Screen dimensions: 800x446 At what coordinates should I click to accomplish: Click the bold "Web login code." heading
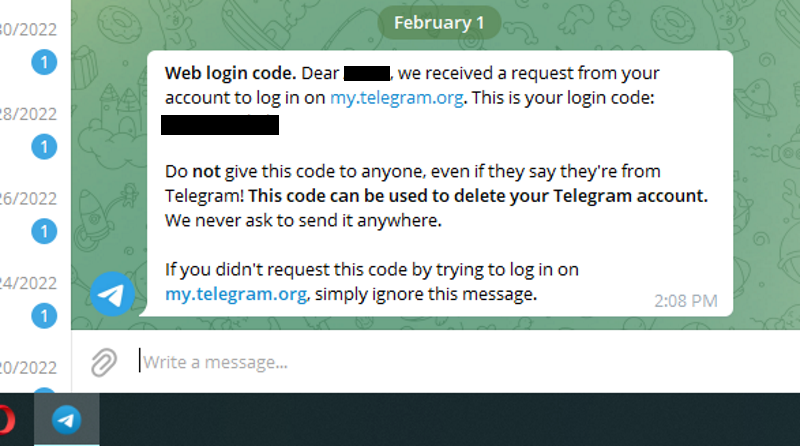point(231,74)
